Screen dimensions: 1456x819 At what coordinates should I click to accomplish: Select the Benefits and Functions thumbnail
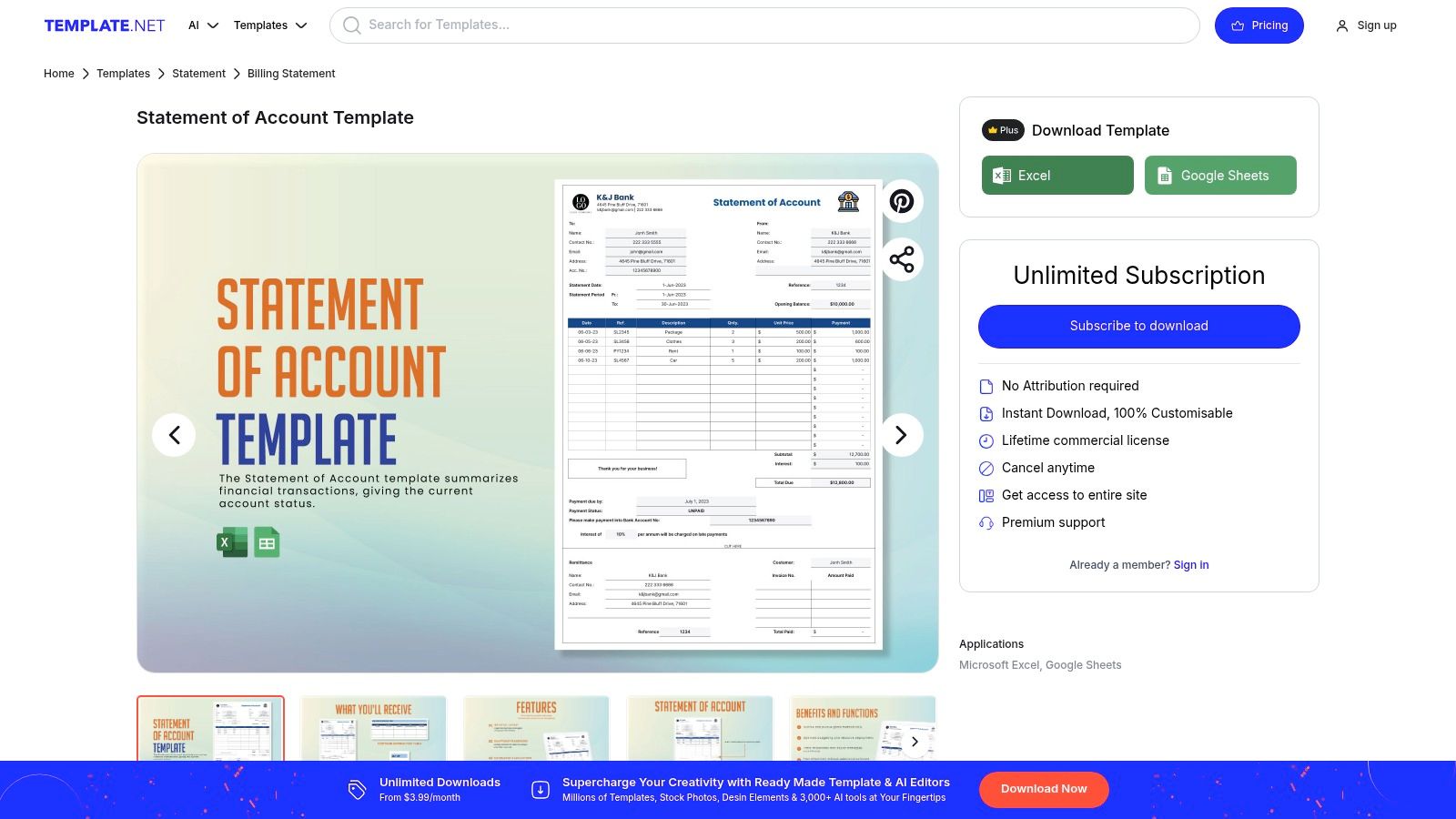point(863,728)
